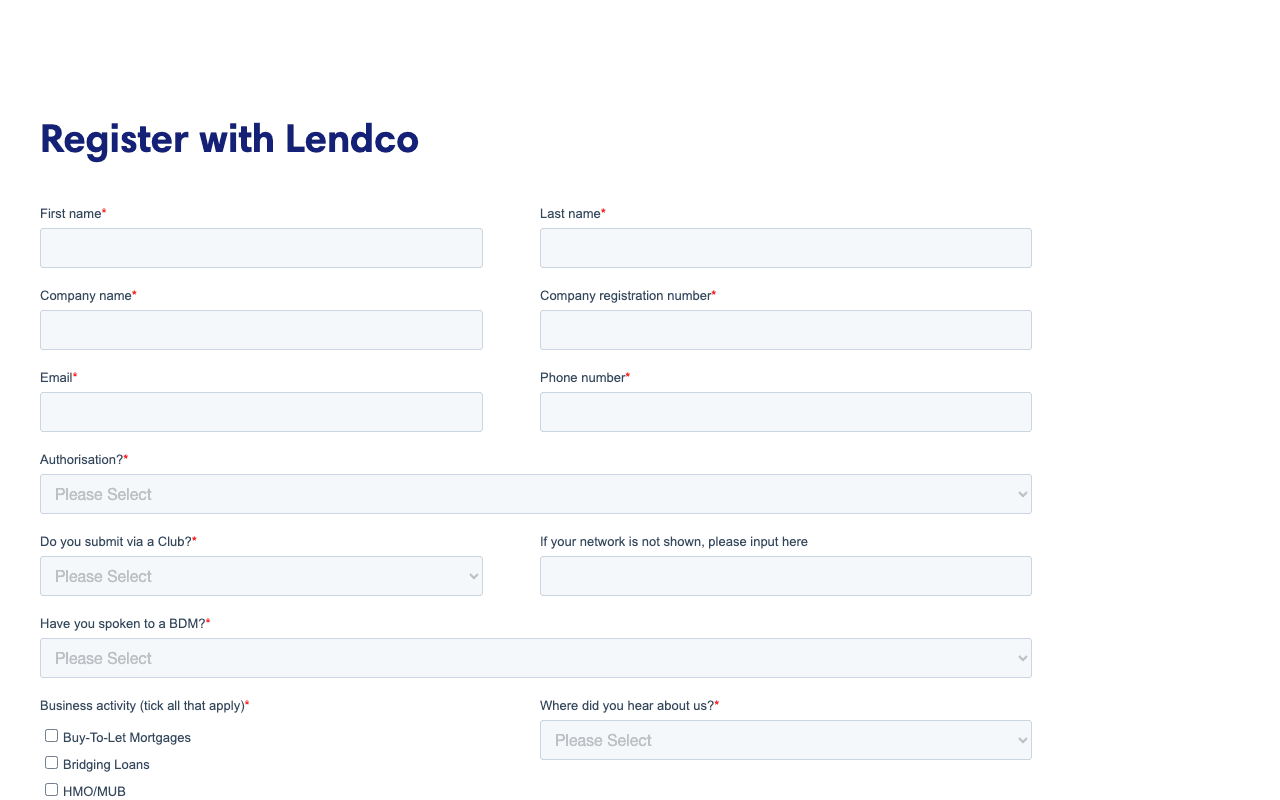Click the Company name input field
1280x800 pixels.
pos(261,330)
